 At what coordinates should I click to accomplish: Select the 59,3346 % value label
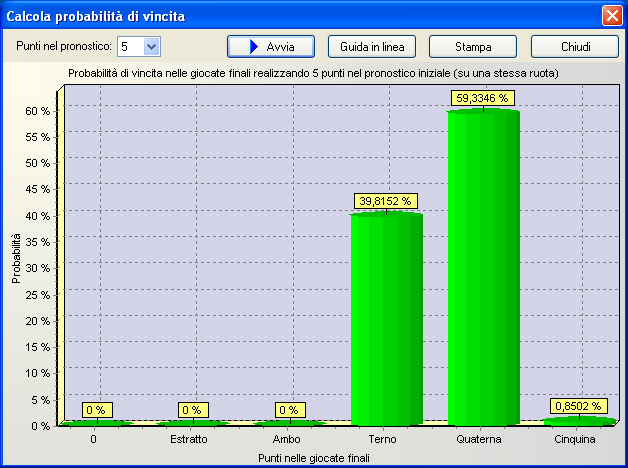click(x=483, y=98)
